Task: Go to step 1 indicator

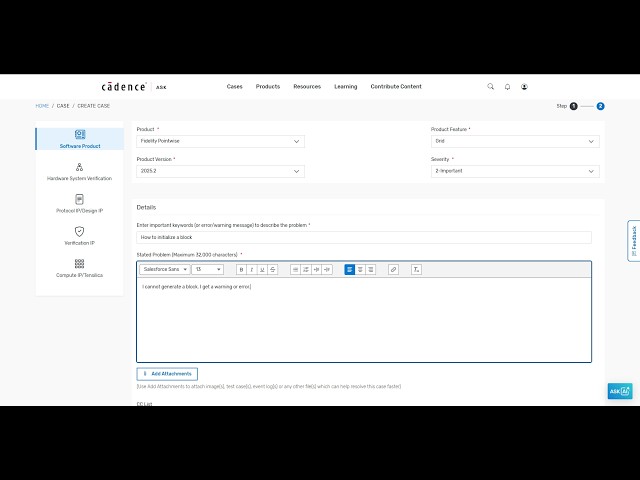Action: tap(573, 106)
